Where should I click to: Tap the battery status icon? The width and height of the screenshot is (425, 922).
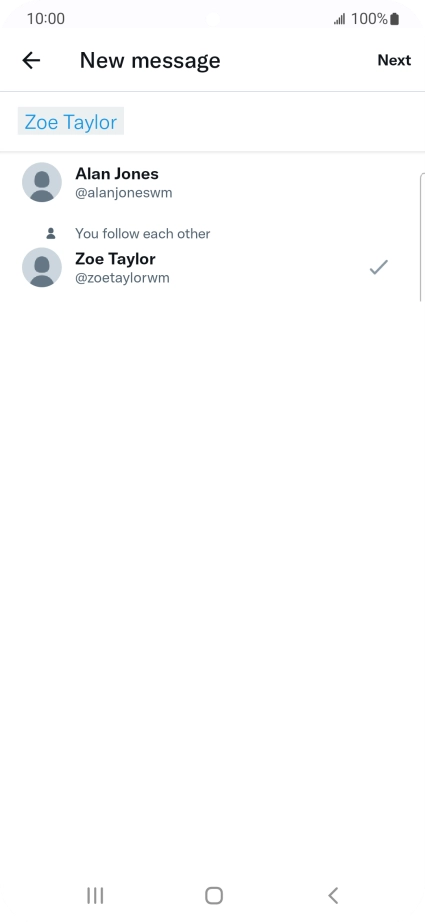(x=394, y=19)
